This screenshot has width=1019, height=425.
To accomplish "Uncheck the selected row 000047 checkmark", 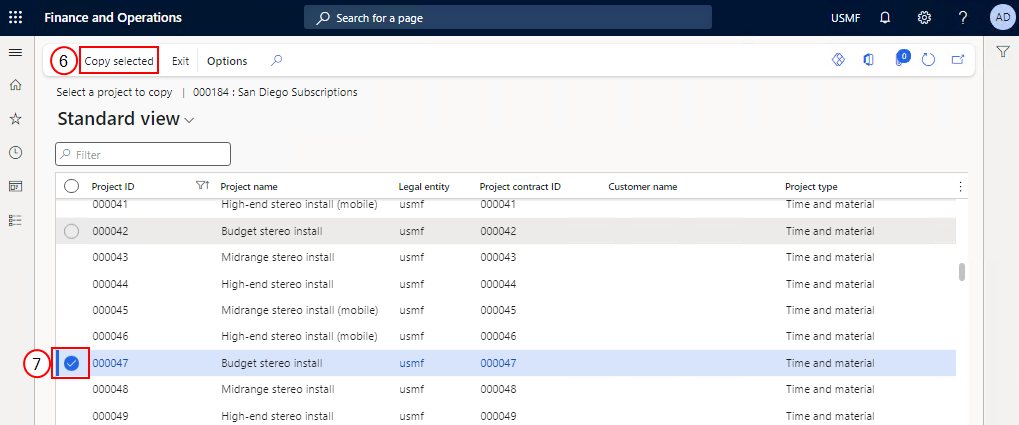I will click(x=72, y=363).
